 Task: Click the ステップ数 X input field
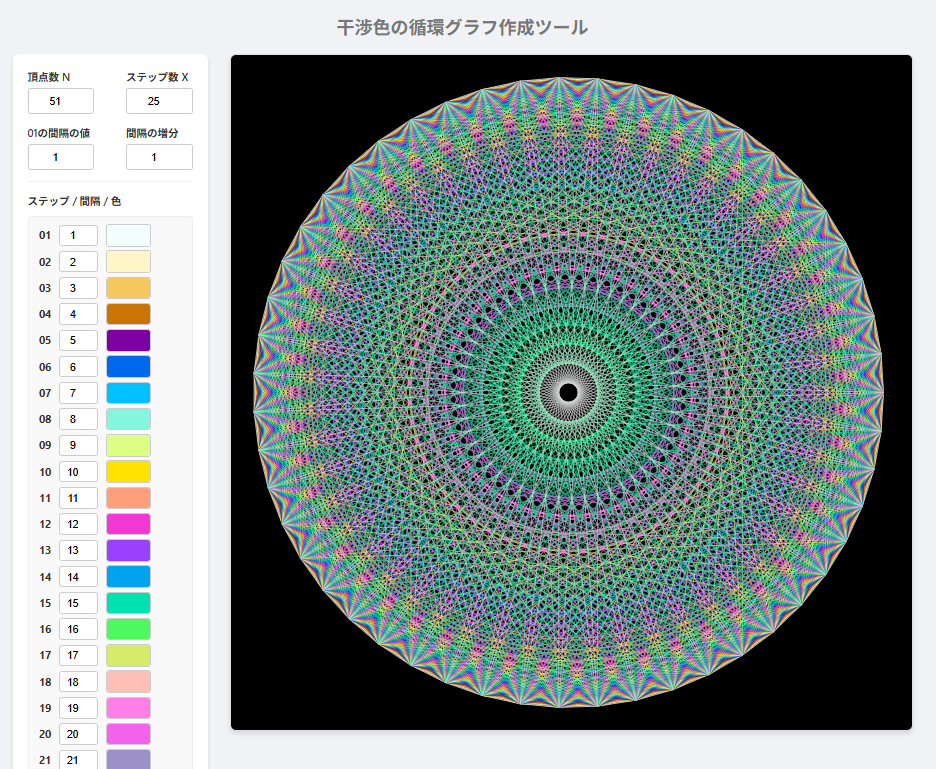pyautogui.click(x=159, y=101)
